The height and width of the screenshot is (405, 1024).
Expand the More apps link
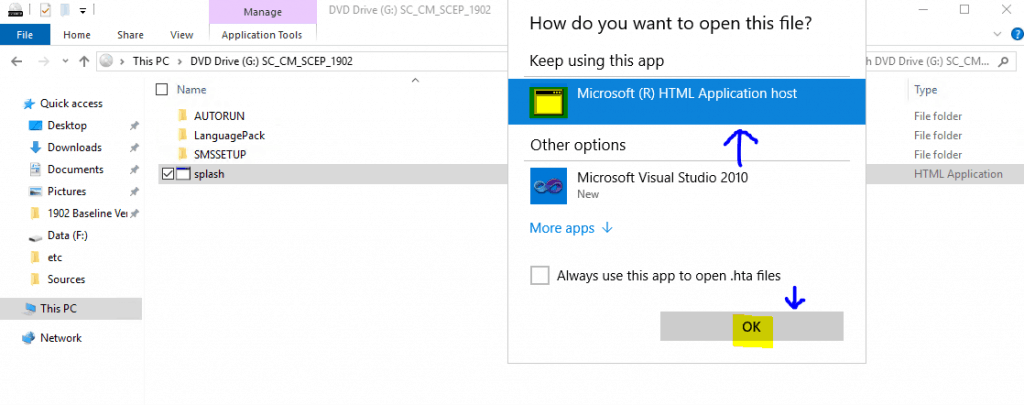571,228
